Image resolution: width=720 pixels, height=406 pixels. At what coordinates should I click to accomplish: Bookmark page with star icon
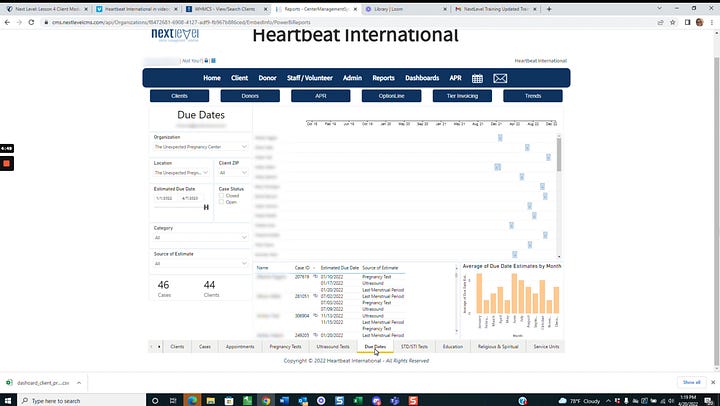(673, 22)
